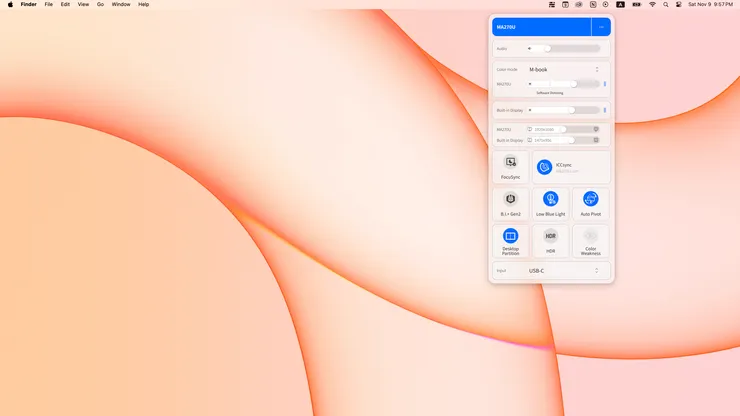Toggle the Low Blue Light mode

(x=550, y=204)
